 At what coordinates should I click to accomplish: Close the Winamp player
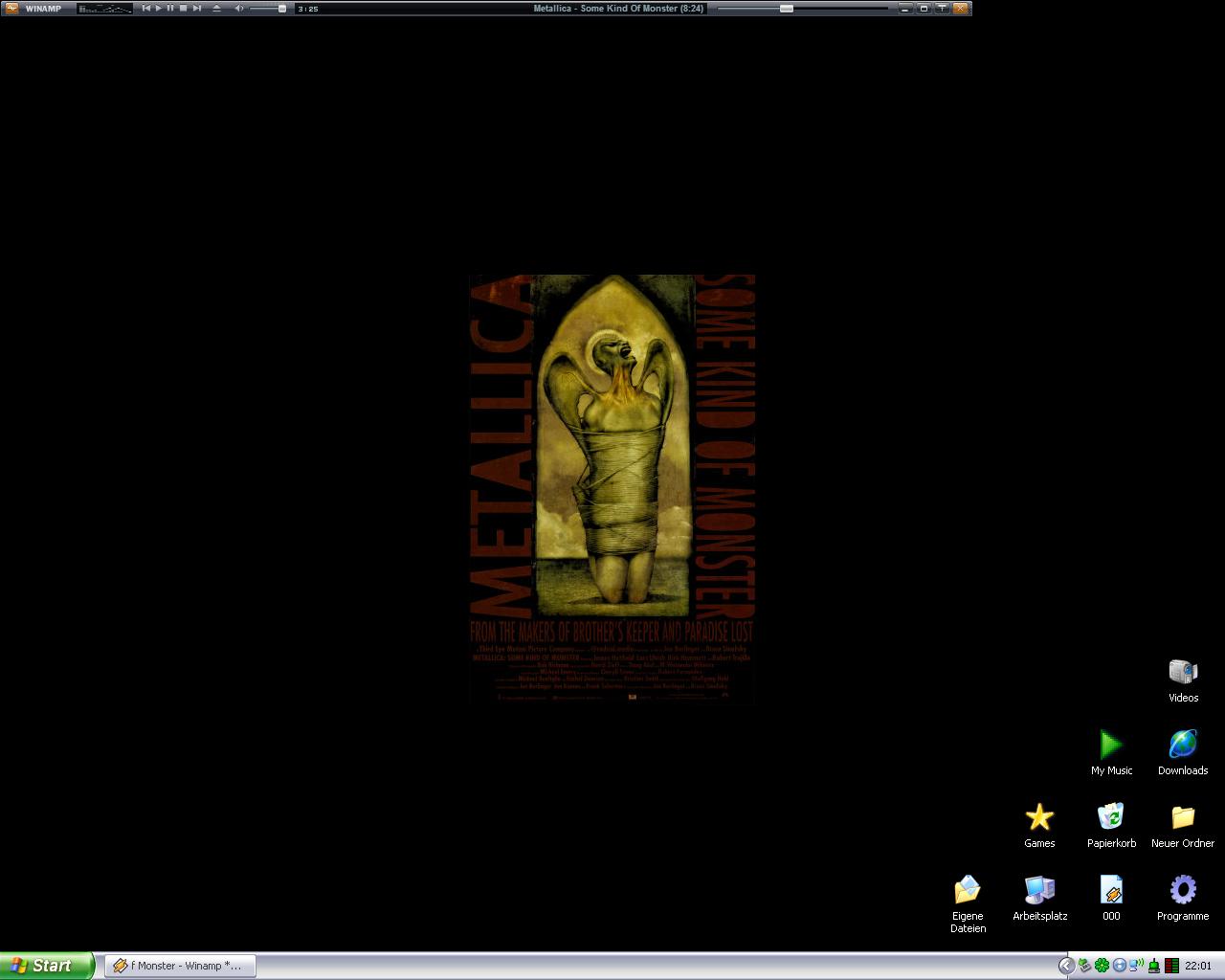click(960, 8)
